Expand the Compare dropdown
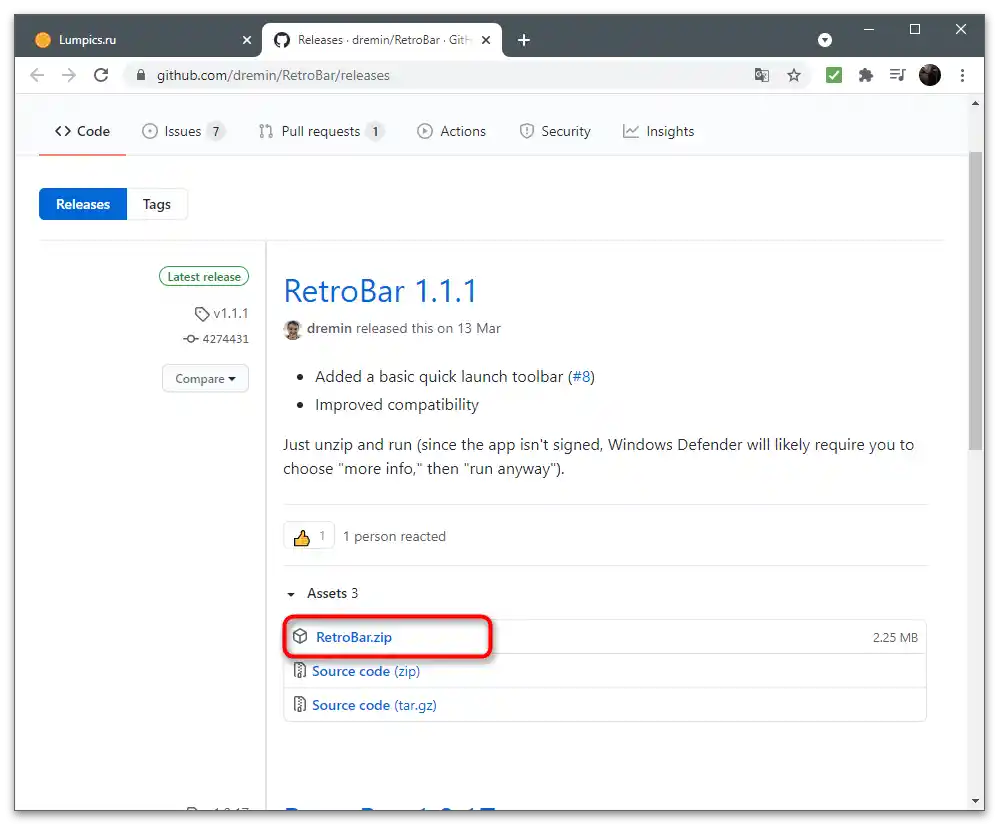The width and height of the screenshot is (999, 825). point(205,378)
